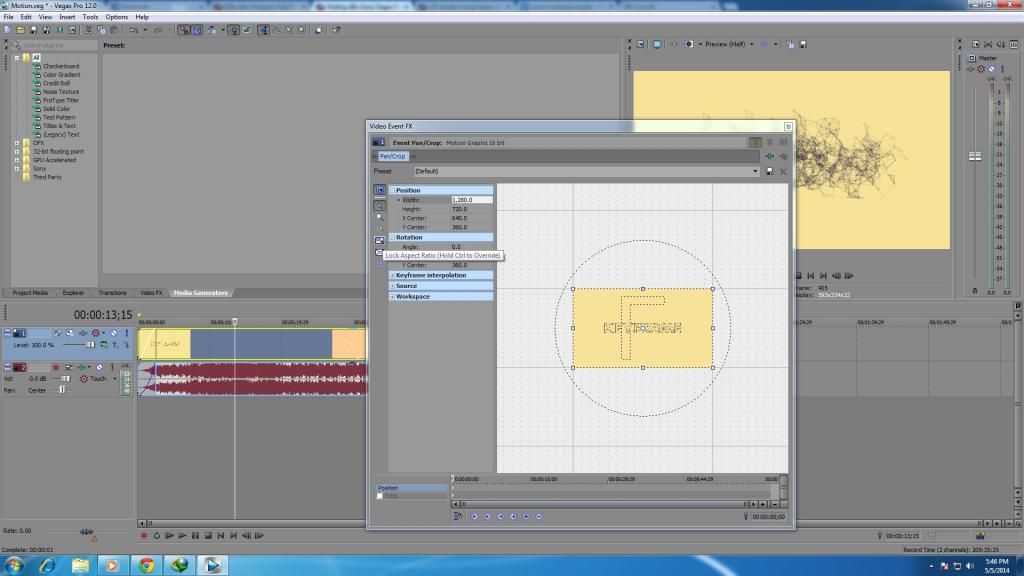Click the Open project folder icon
Screen dimensions: 1024x576
20,30
